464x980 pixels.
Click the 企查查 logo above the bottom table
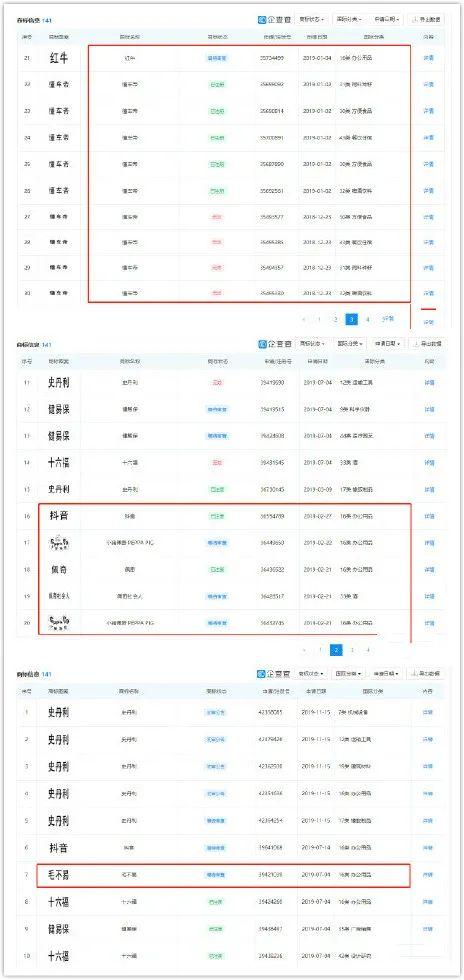(x=273, y=674)
